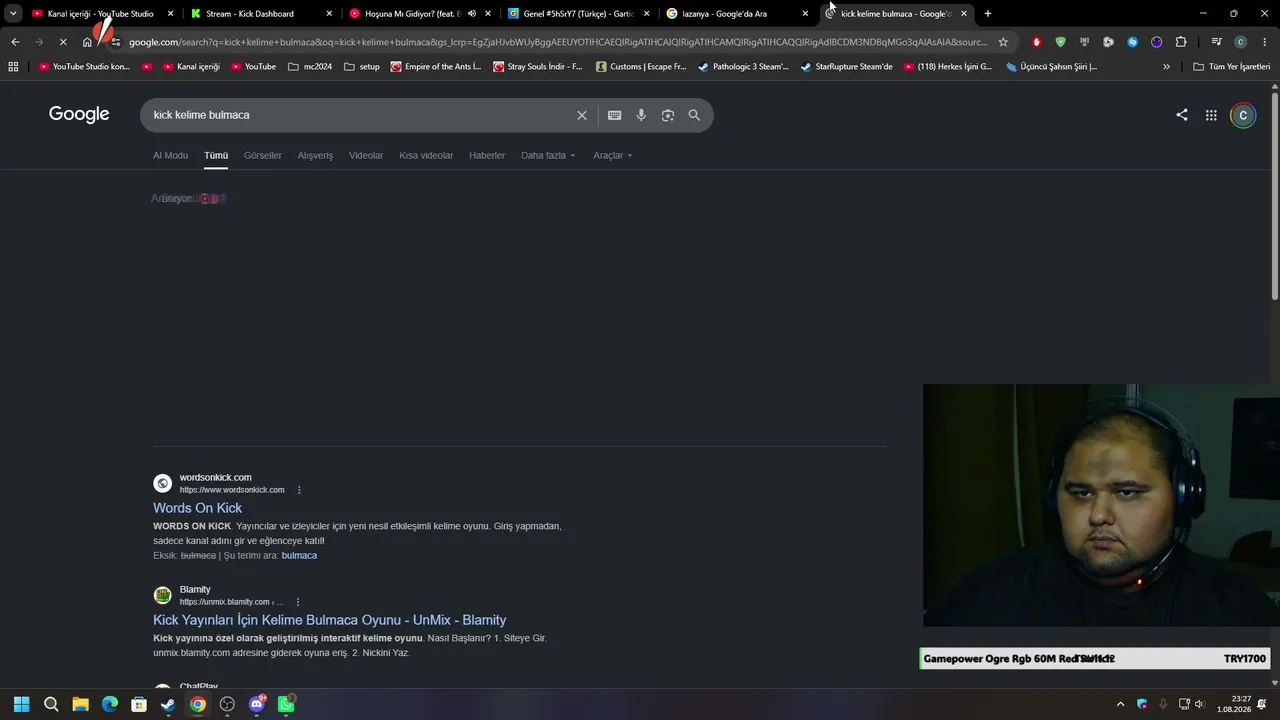Image resolution: width=1280 pixels, height=720 pixels.
Task: Open the StarRupture Steam'de bookmark
Action: tap(846, 67)
